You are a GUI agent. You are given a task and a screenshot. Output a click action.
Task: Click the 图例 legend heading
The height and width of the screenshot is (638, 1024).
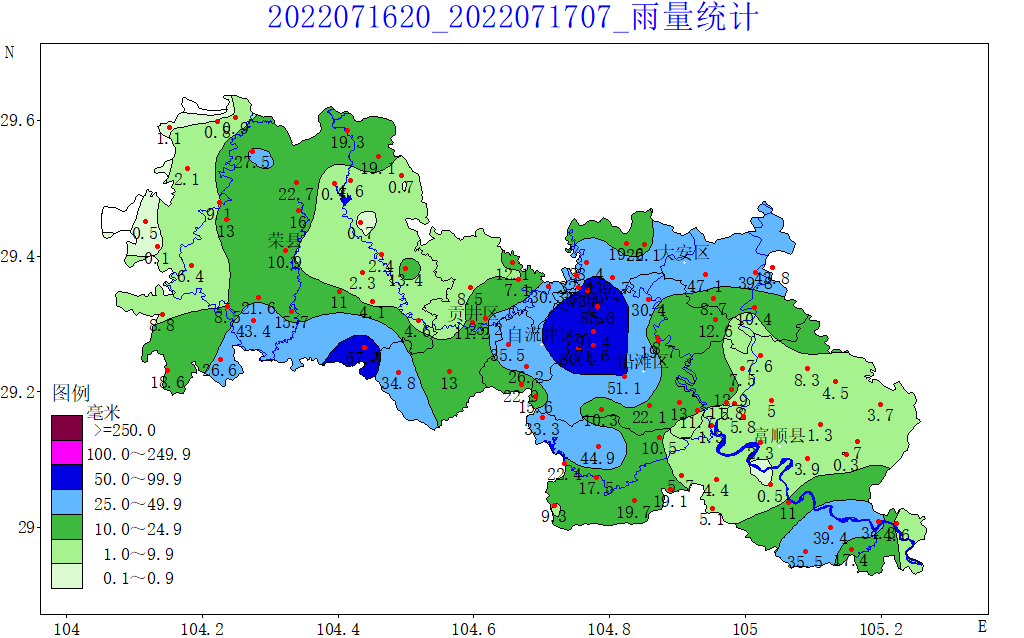[x=71, y=393]
